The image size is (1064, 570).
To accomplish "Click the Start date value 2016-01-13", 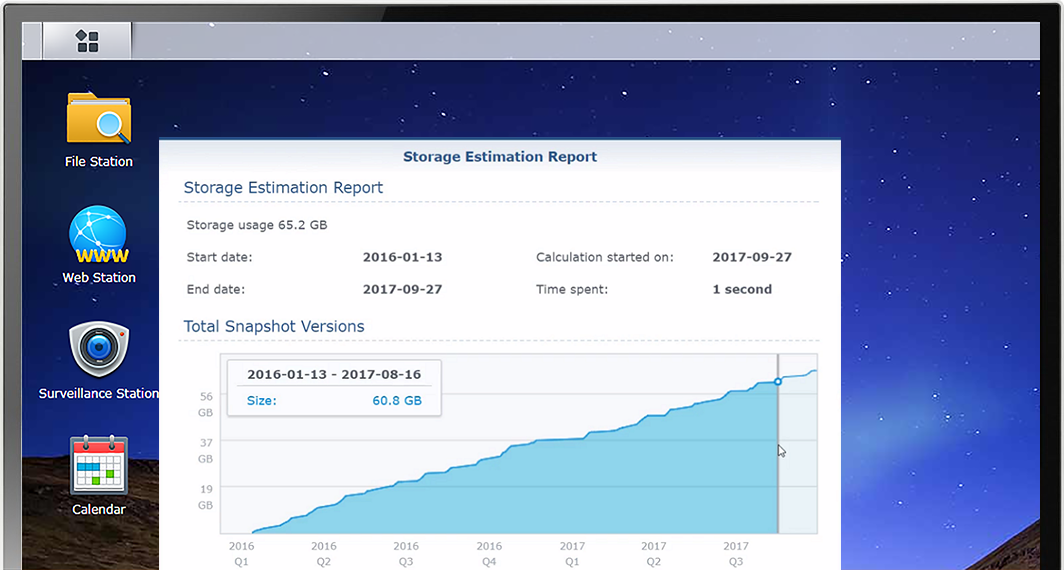I will click(x=402, y=257).
